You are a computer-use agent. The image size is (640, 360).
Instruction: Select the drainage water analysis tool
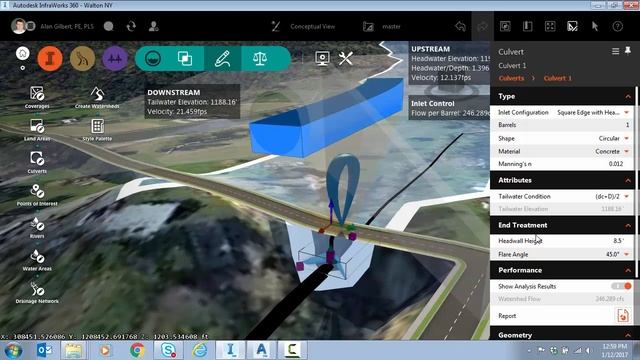tap(153, 58)
